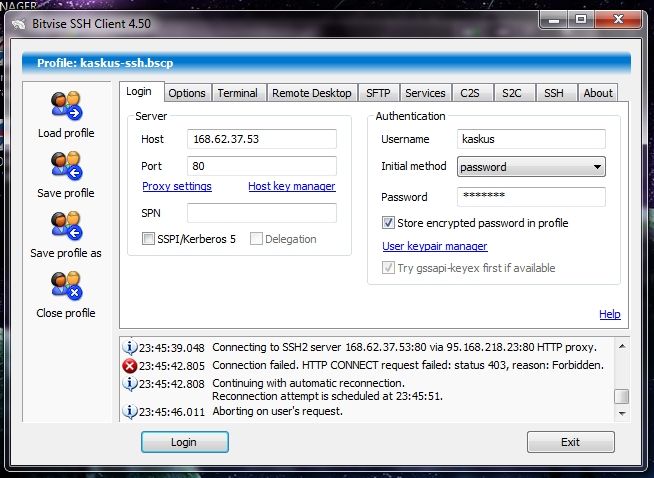
Task: Click the log scrollbar up arrow
Action: pos(622,346)
